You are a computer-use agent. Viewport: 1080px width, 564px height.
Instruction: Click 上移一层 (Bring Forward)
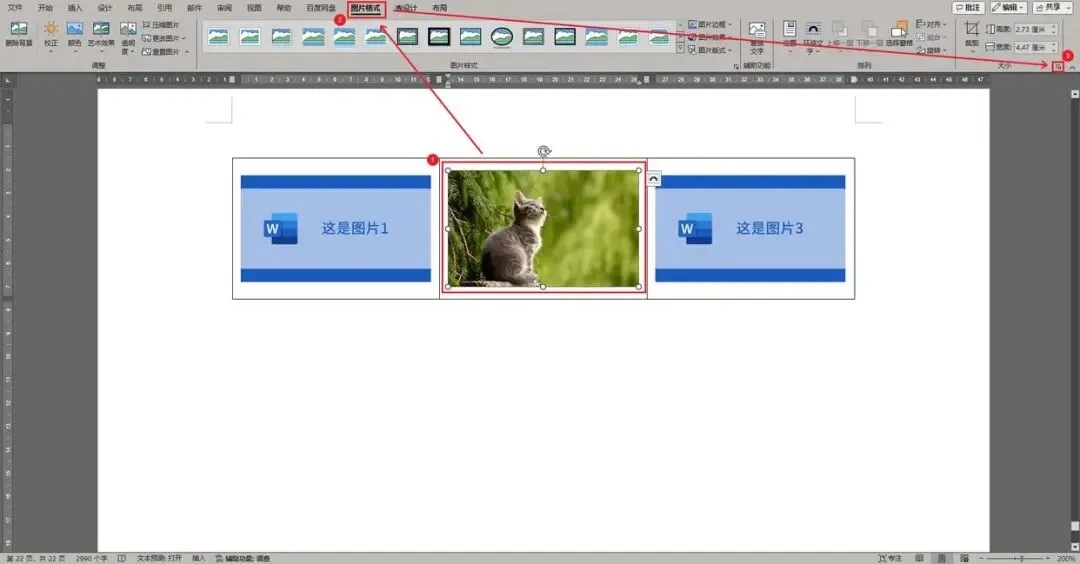[840, 34]
